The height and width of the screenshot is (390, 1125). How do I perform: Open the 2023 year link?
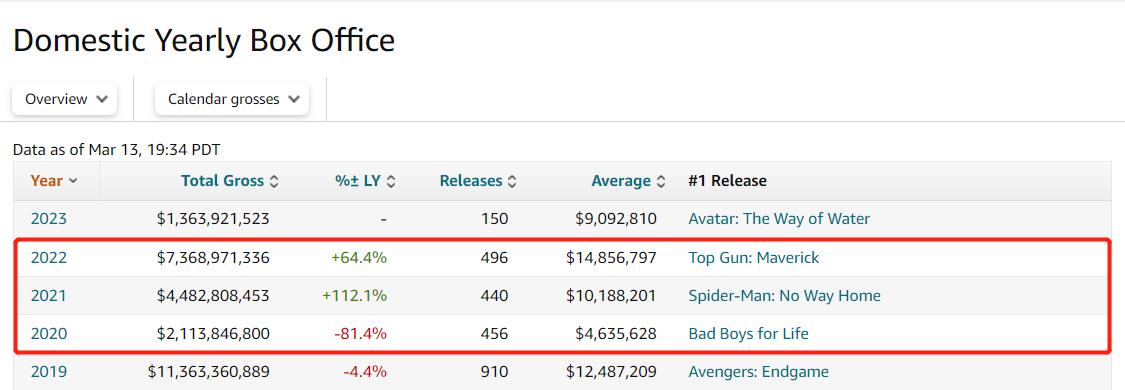(x=49, y=219)
